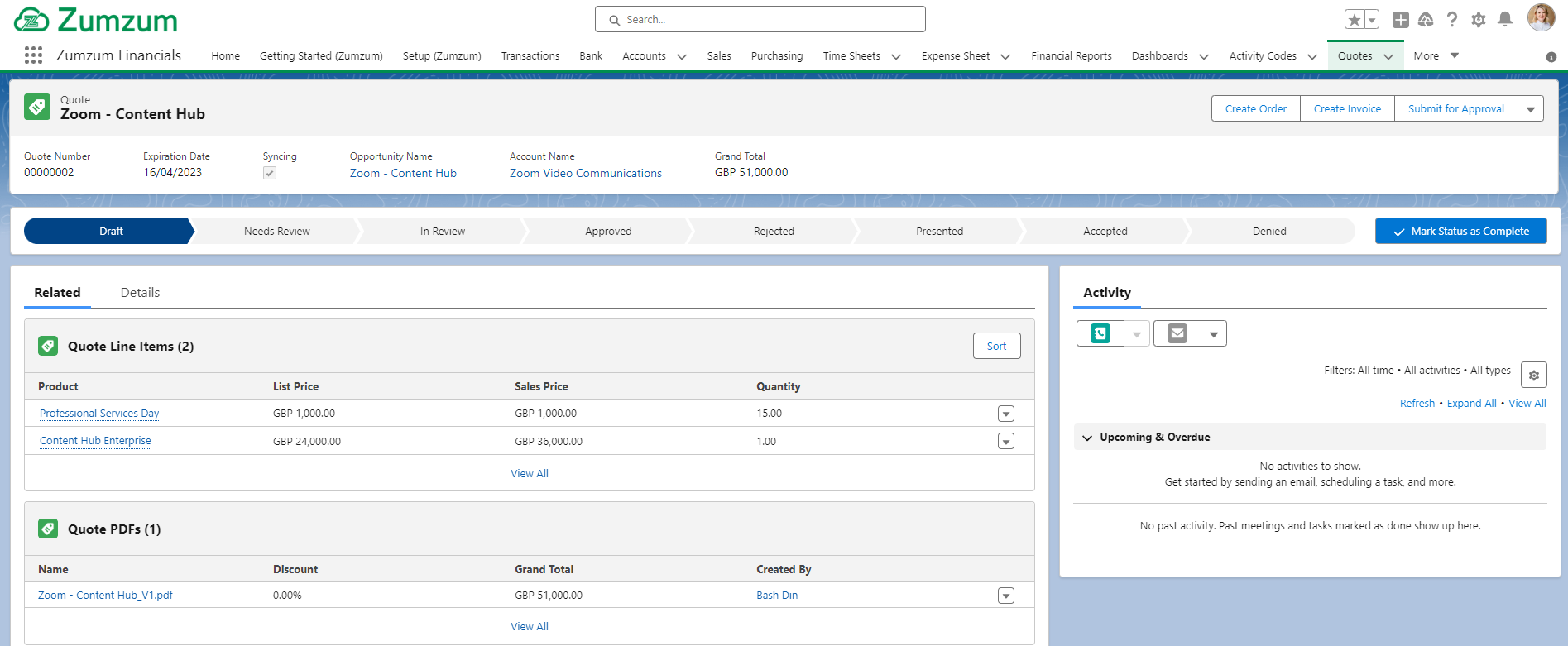Open the Help question mark icon

[x=1452, y=20]
